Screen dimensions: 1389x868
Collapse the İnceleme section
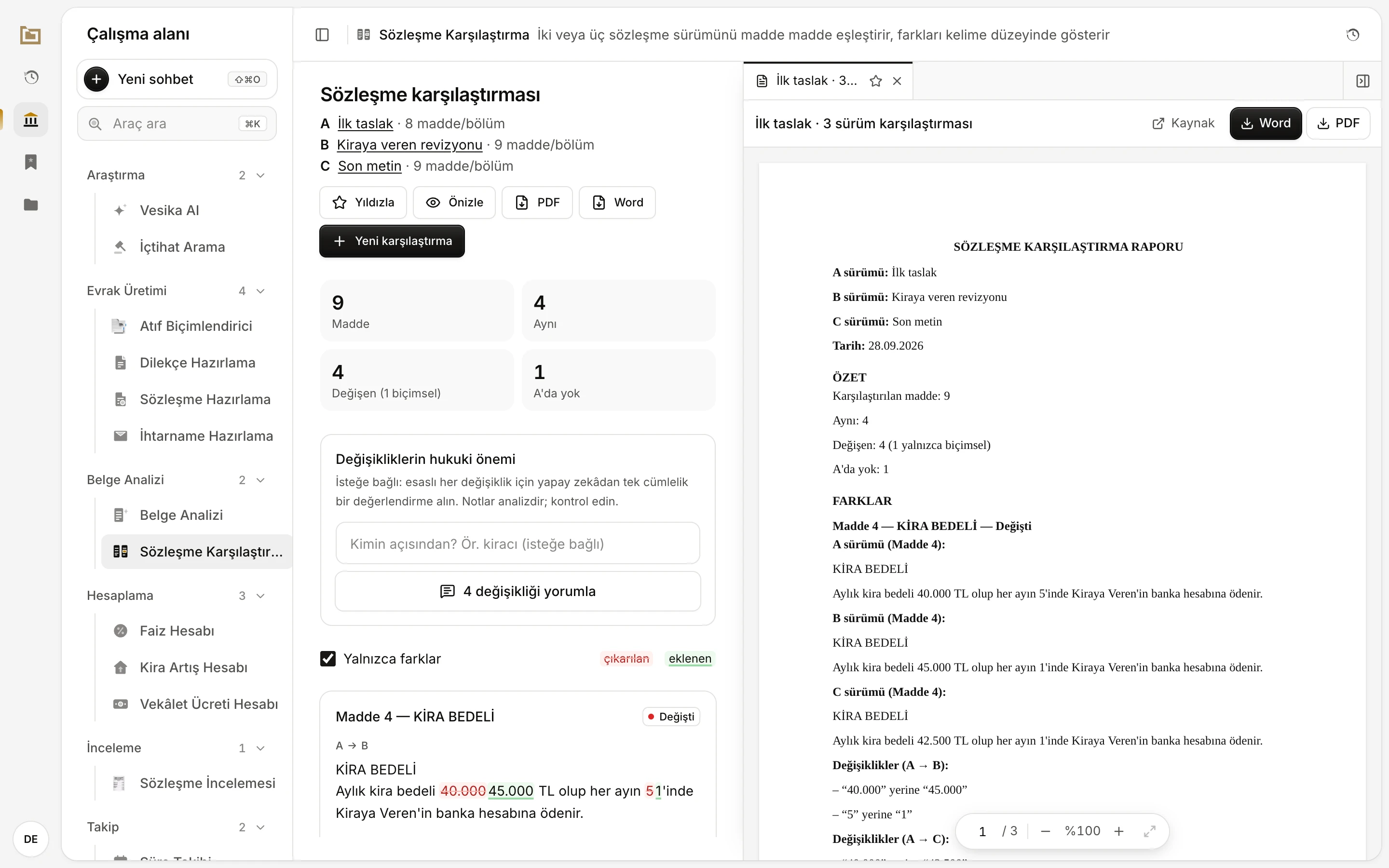(x=260, y=748)
